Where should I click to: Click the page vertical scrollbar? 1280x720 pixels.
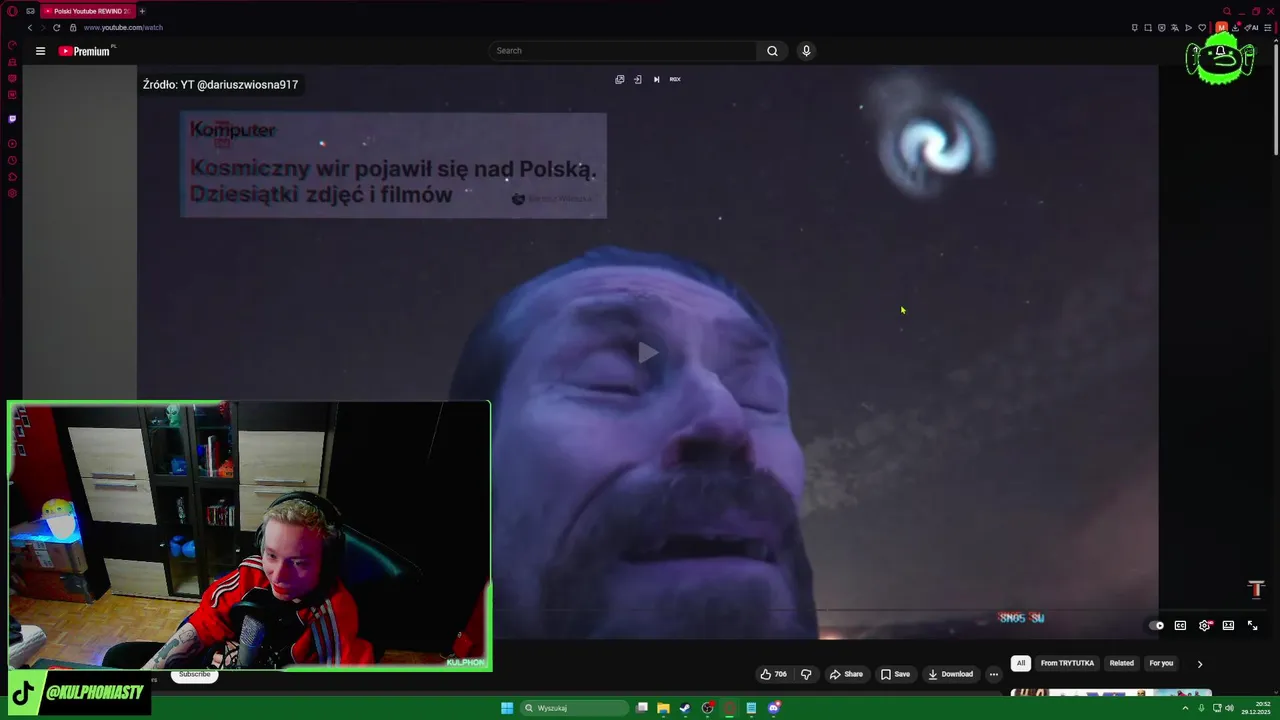click(x=1274, y=100)
